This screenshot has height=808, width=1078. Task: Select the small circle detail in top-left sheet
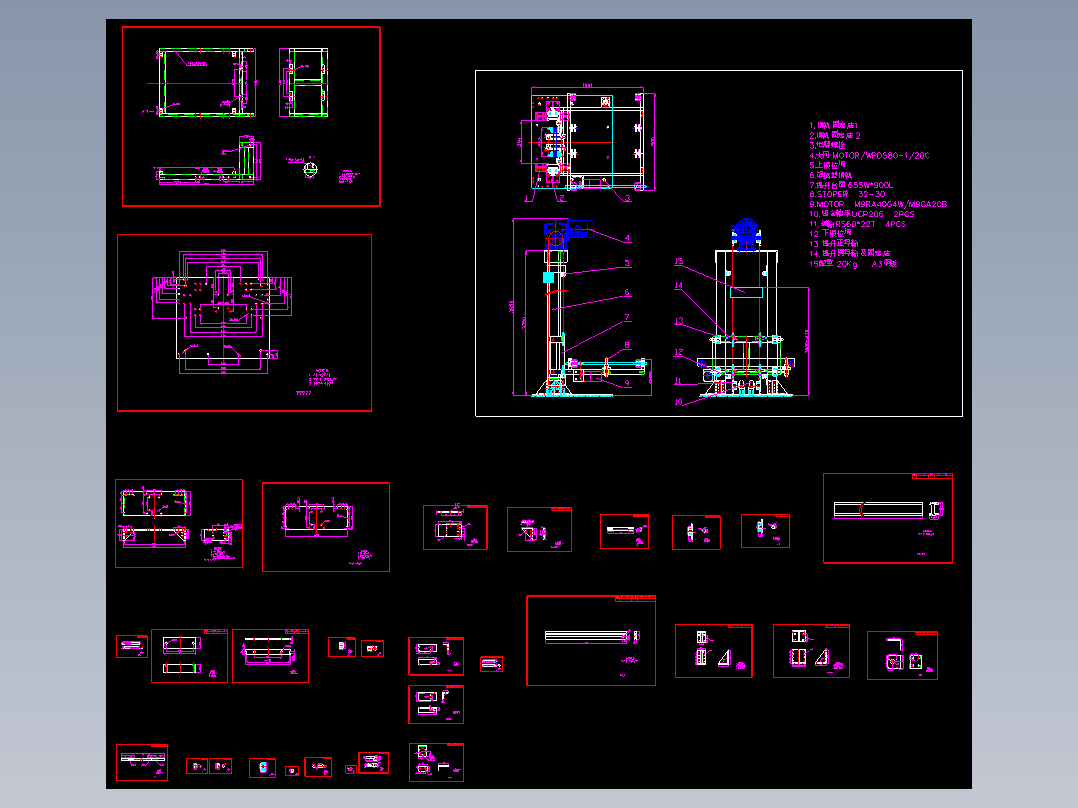pyautogui.click(x=311, y=169)
